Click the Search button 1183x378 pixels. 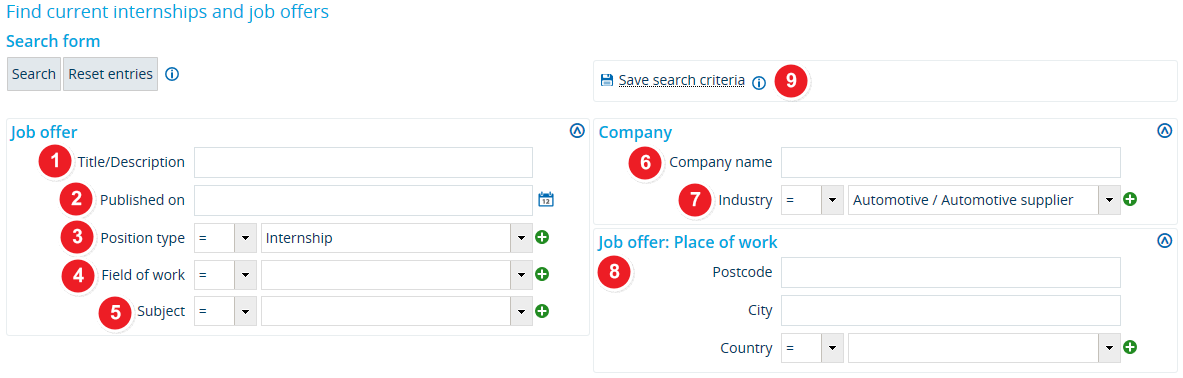[x=34, y=74]
